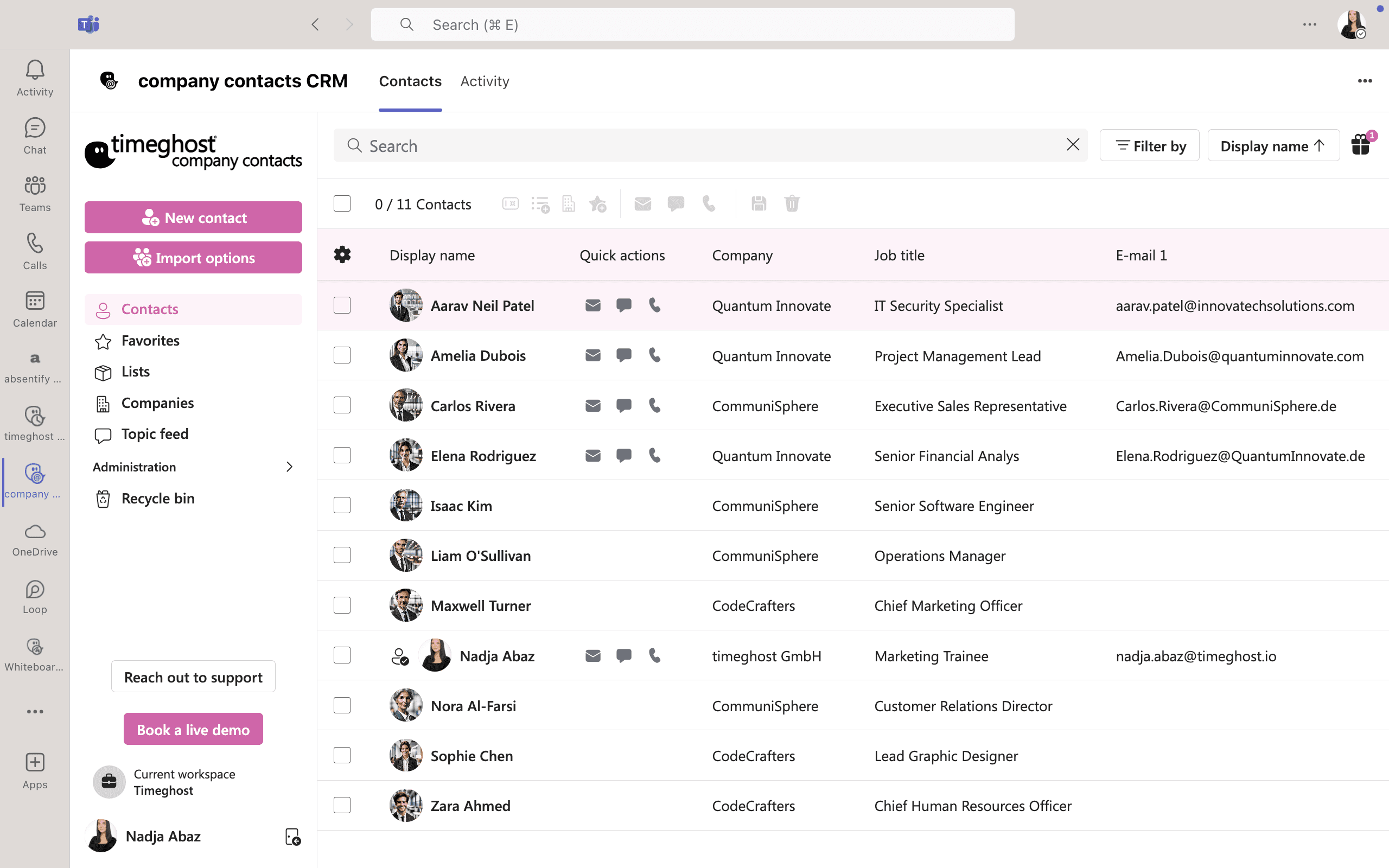This screenshot has height=868, width=1389.
Task: Open Whiteboard app in Teams sidebar
Action: coord(35,654)
